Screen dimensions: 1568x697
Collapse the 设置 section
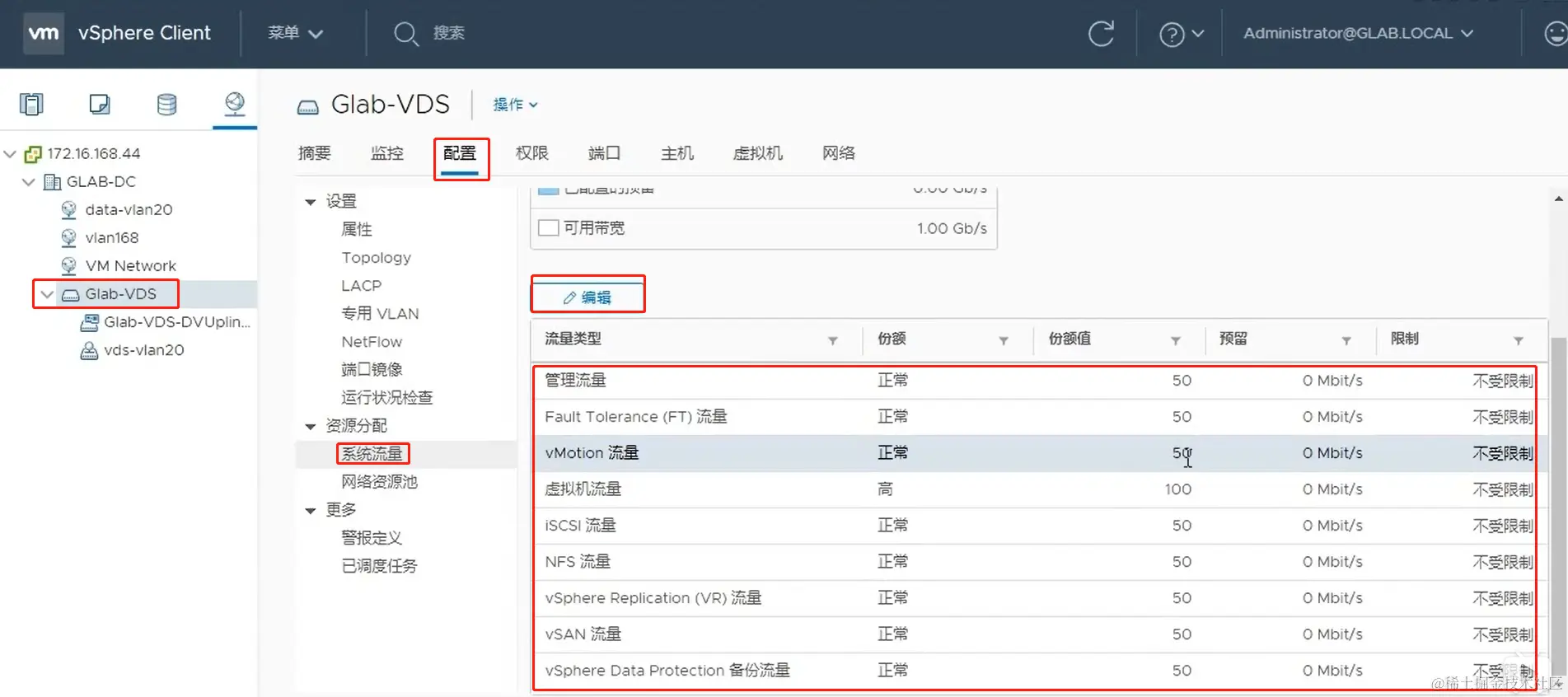pyautogui.click(x=311, y=202)
